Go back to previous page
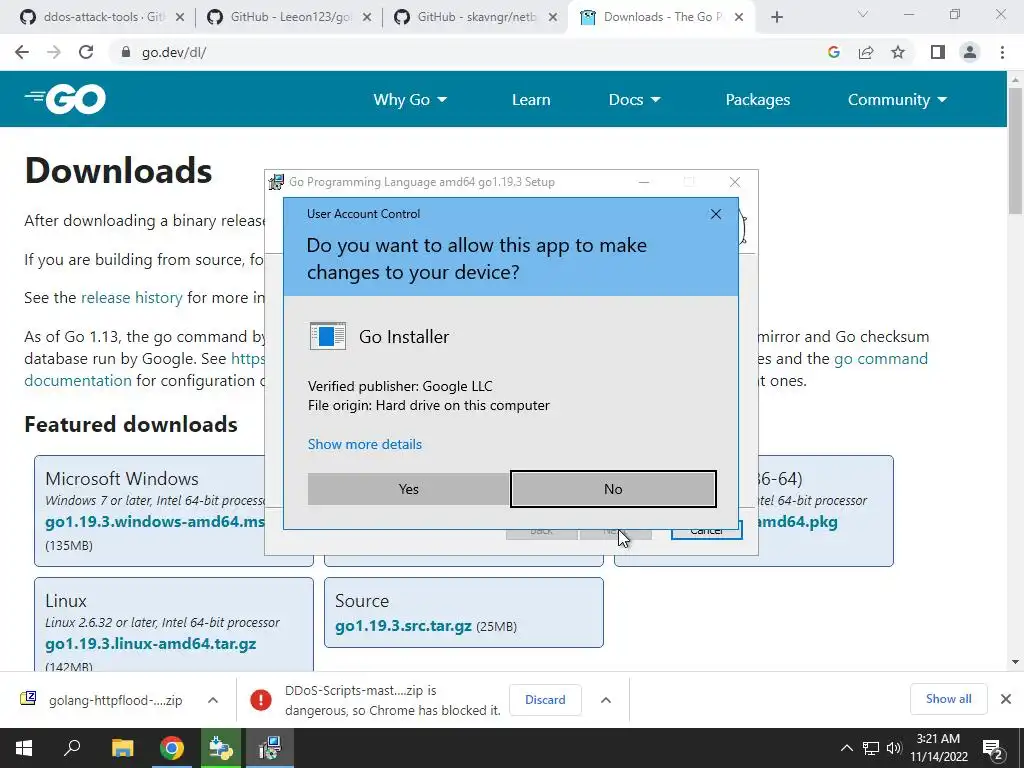This screenshot has height=768, width=1024. pos(22,52)
